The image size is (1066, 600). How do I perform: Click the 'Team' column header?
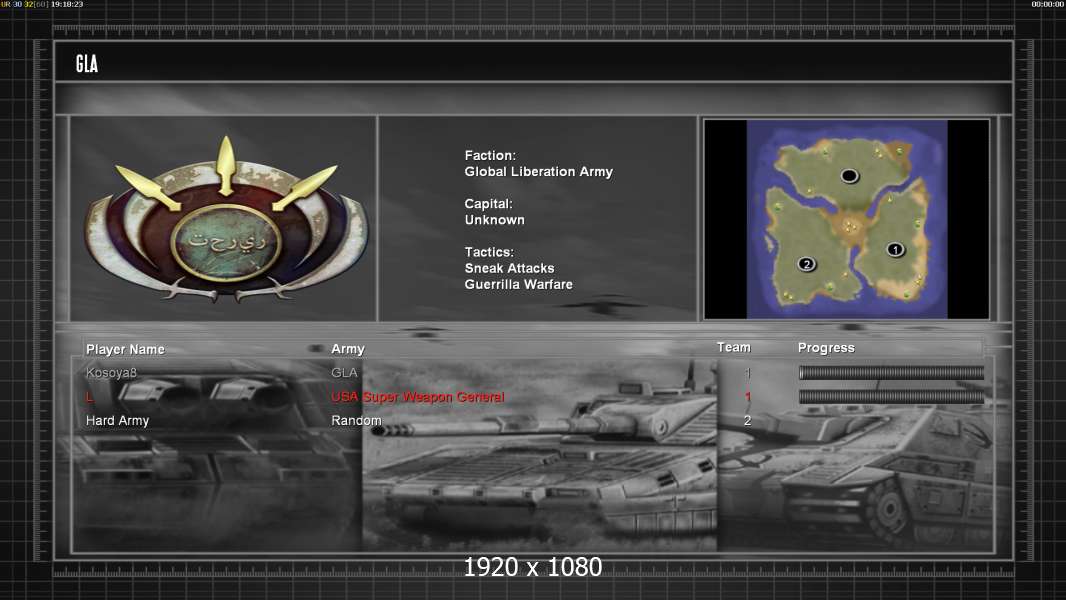(x=734, y=347)
